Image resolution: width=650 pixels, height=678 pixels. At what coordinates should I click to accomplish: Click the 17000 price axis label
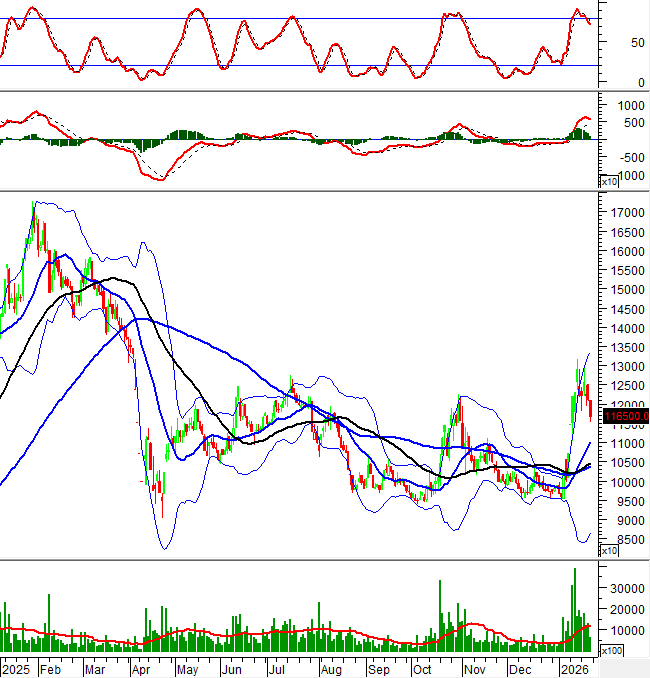626,213
